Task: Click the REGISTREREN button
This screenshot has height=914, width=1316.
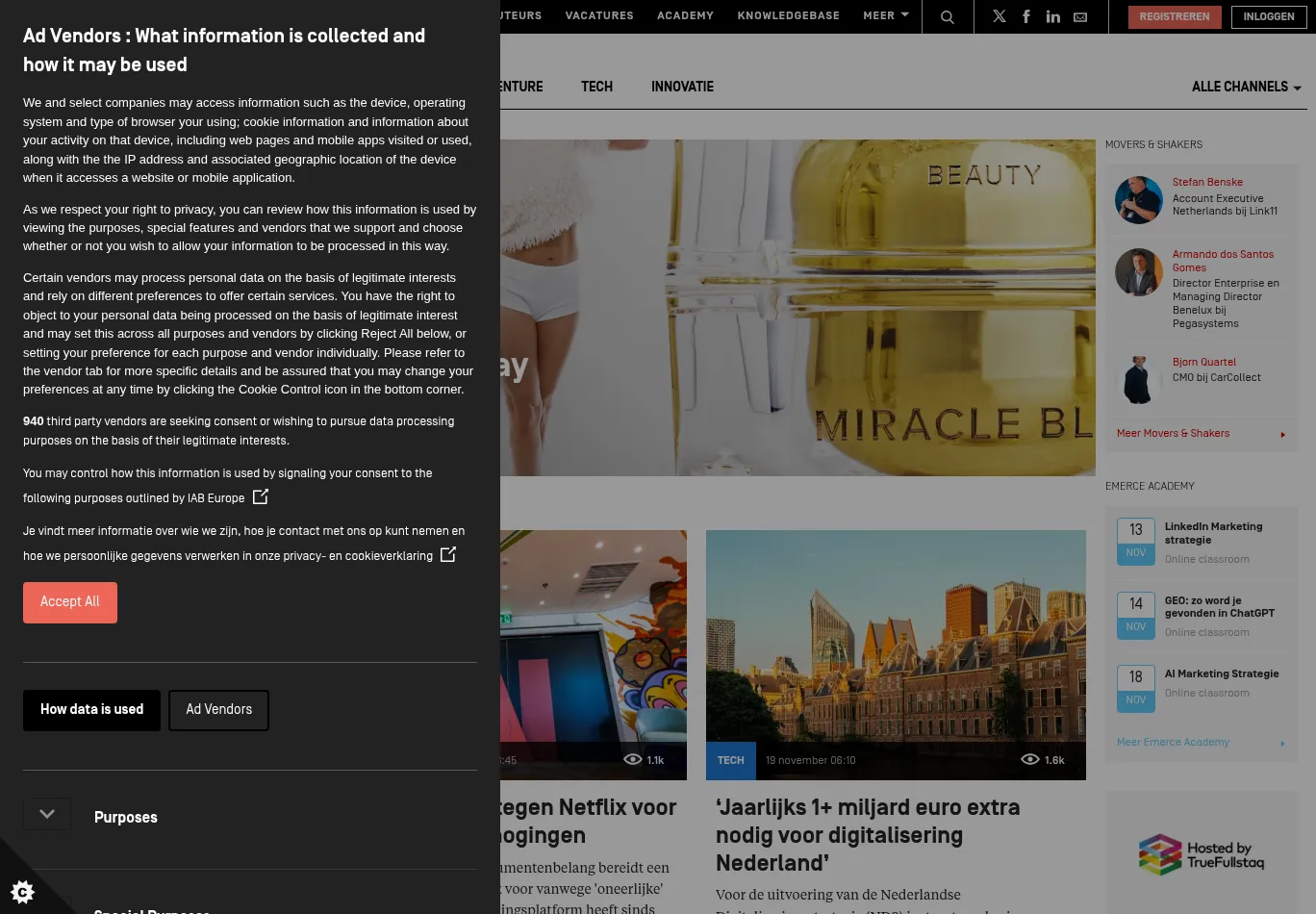Action: pos(1175,17)
